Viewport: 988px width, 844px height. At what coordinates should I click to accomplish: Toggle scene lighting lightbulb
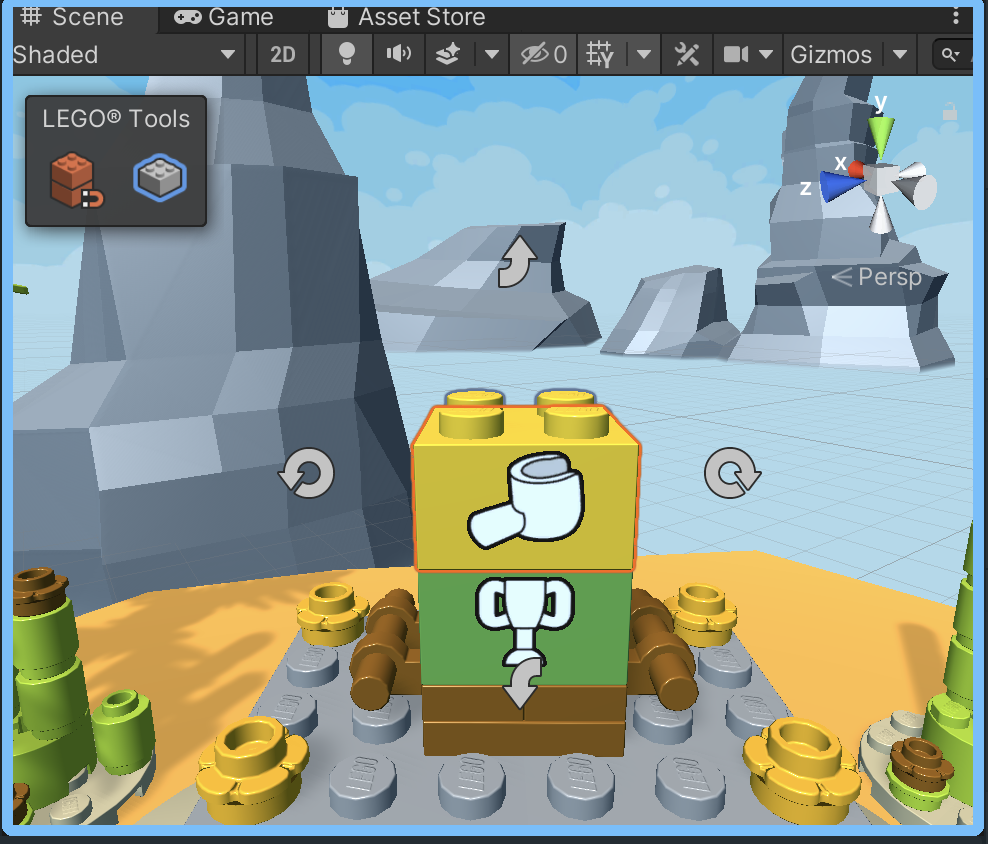(347, 55)
